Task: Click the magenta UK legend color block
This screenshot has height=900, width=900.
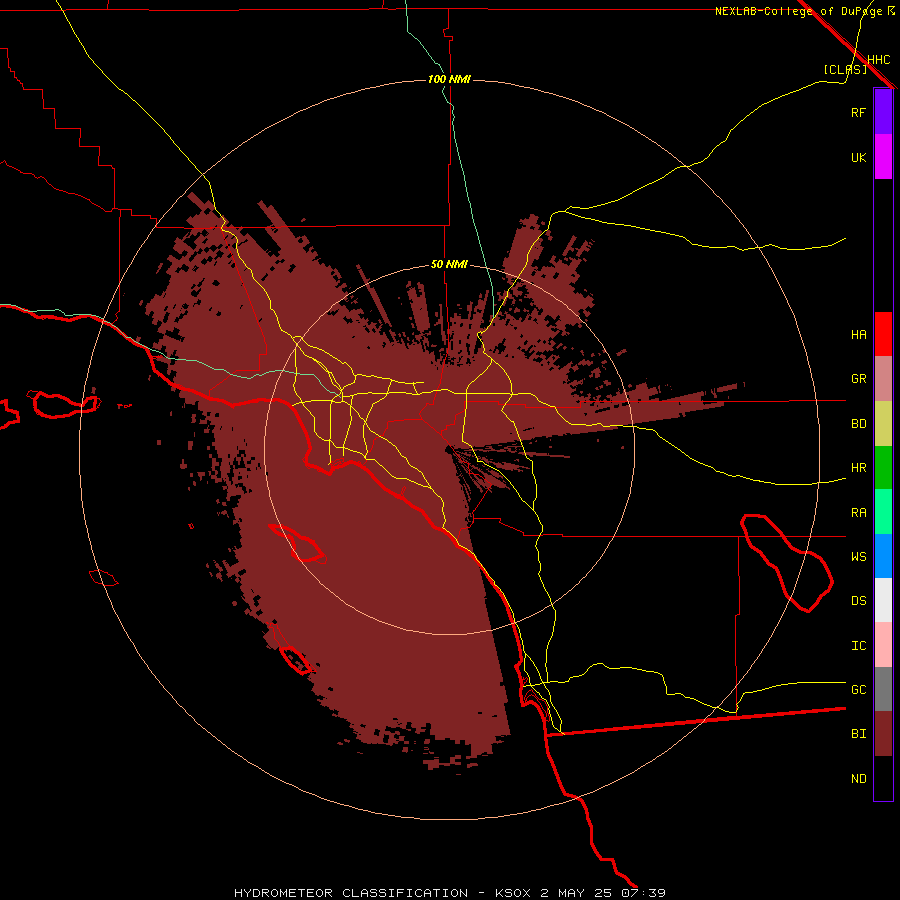Action: point(883,157)
